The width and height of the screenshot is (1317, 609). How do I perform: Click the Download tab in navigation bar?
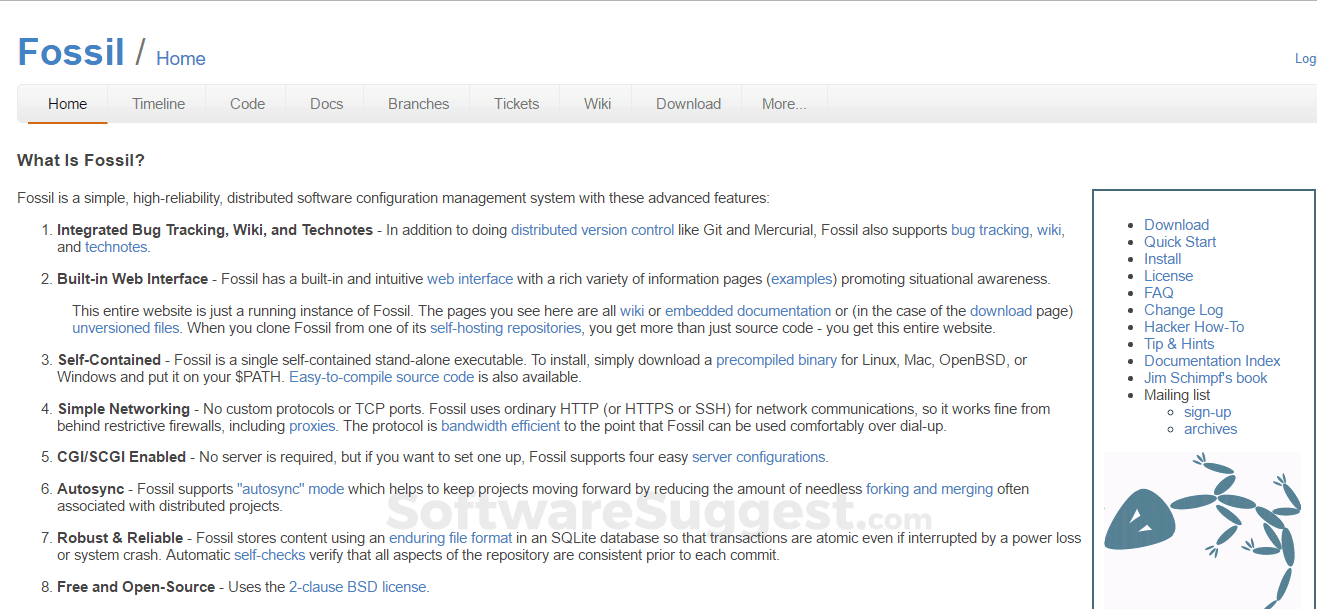point(688,104)
